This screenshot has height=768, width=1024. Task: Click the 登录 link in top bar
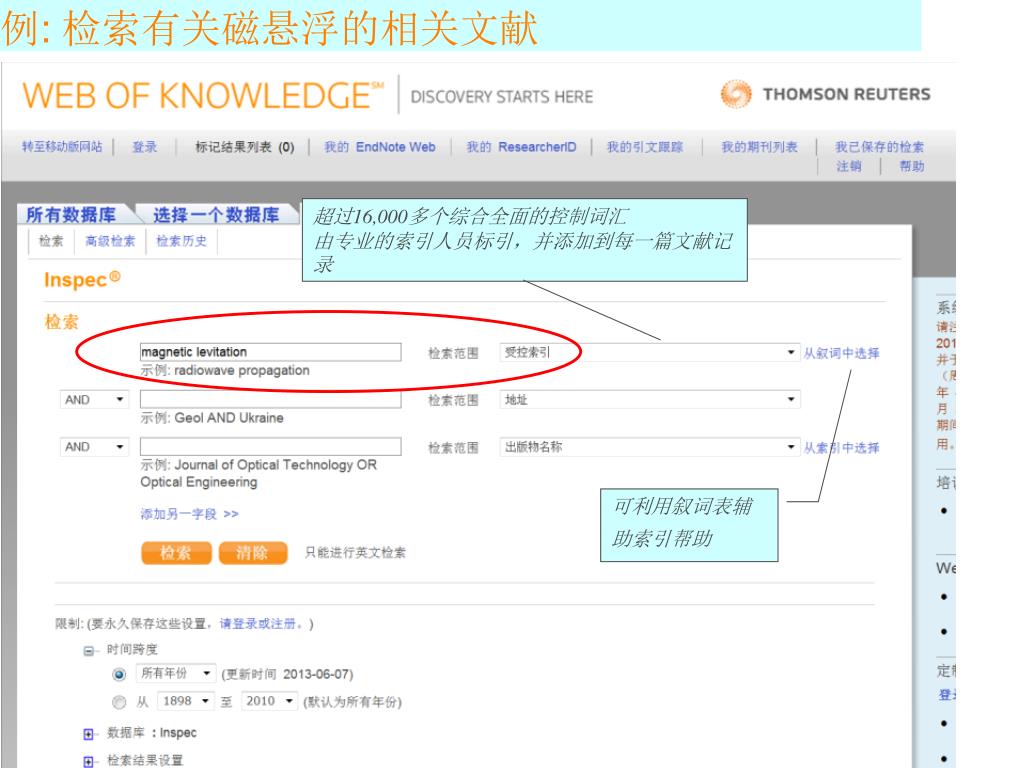[x=145, y=147]
